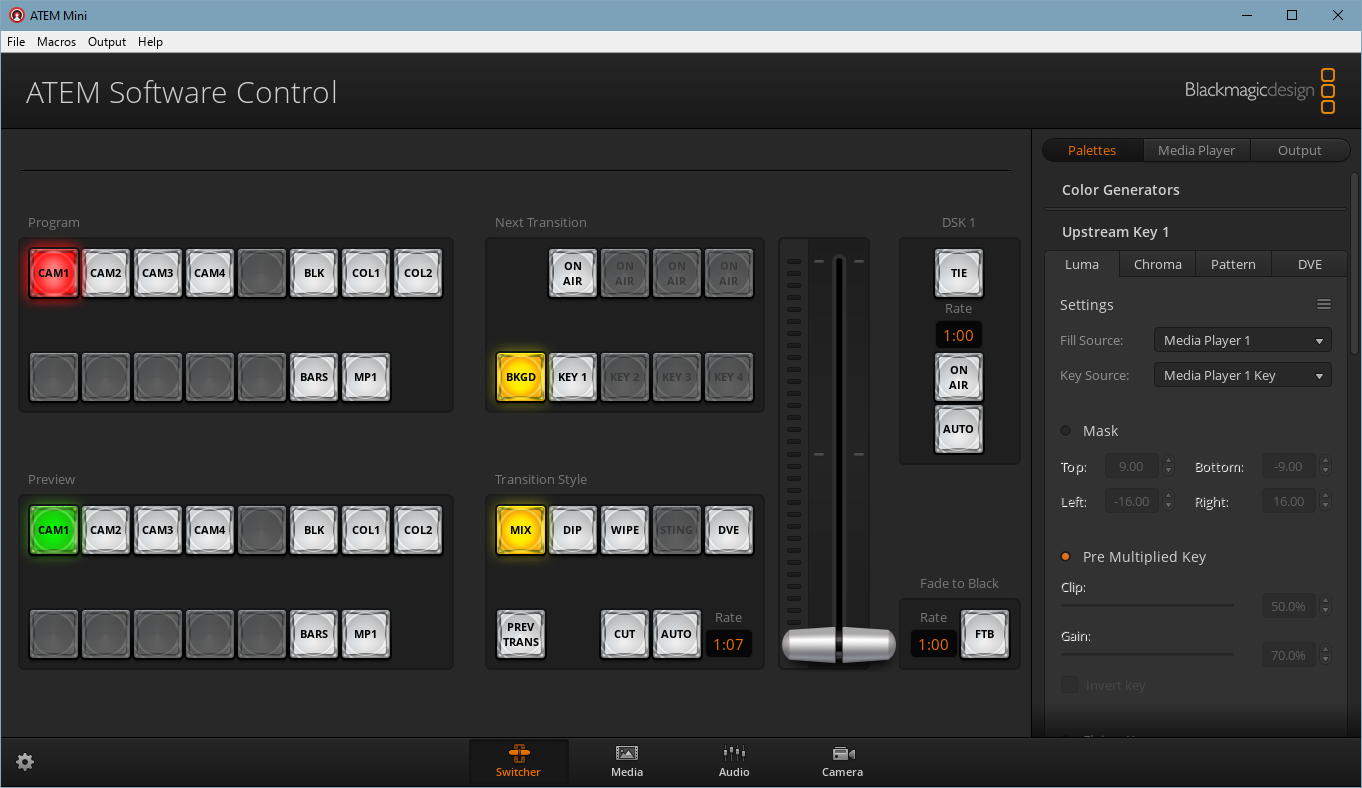Click the transition fader bar handle

coord(838,645)
